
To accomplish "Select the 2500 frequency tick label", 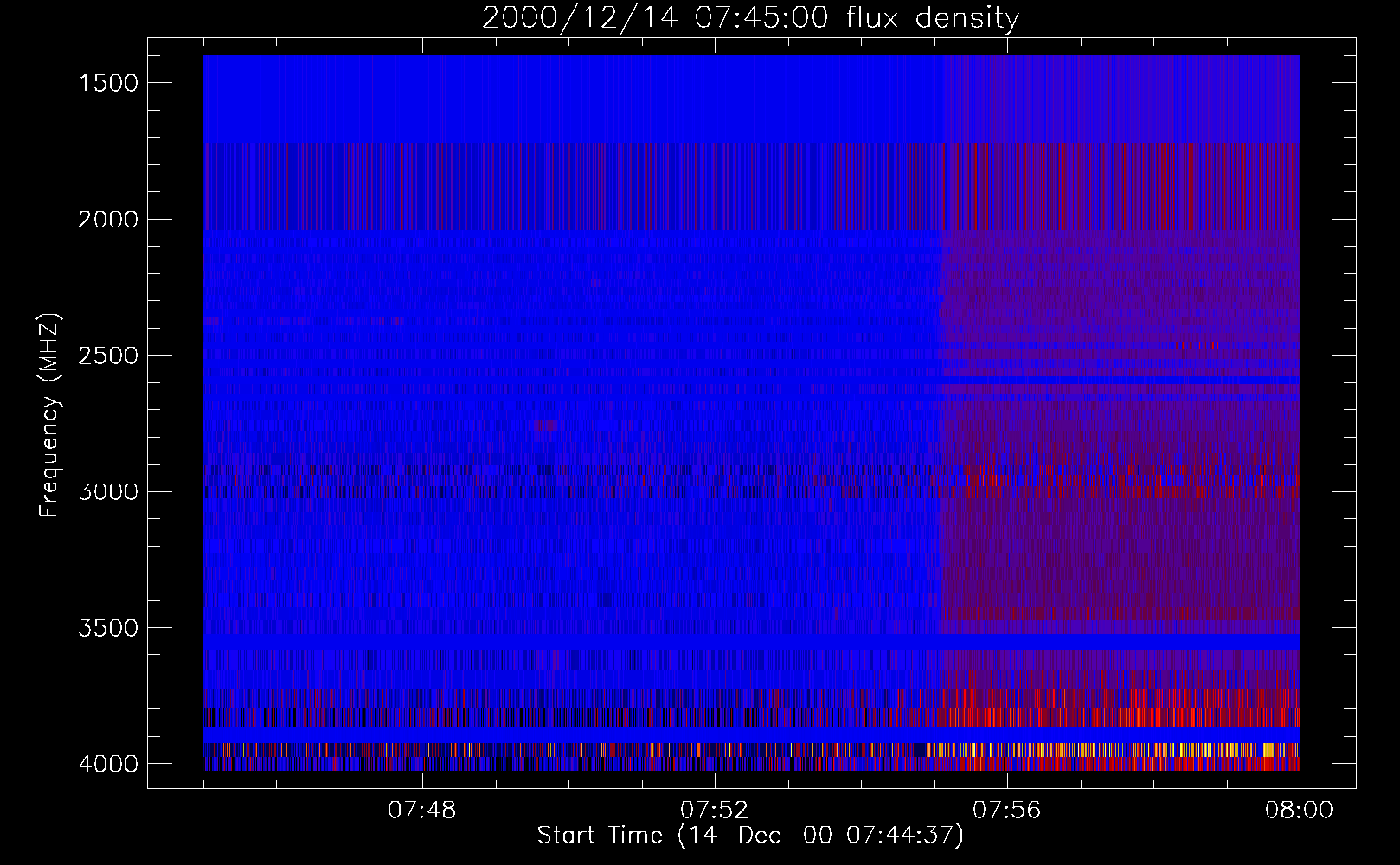I will pyautogui.click(x=108, y=356).
